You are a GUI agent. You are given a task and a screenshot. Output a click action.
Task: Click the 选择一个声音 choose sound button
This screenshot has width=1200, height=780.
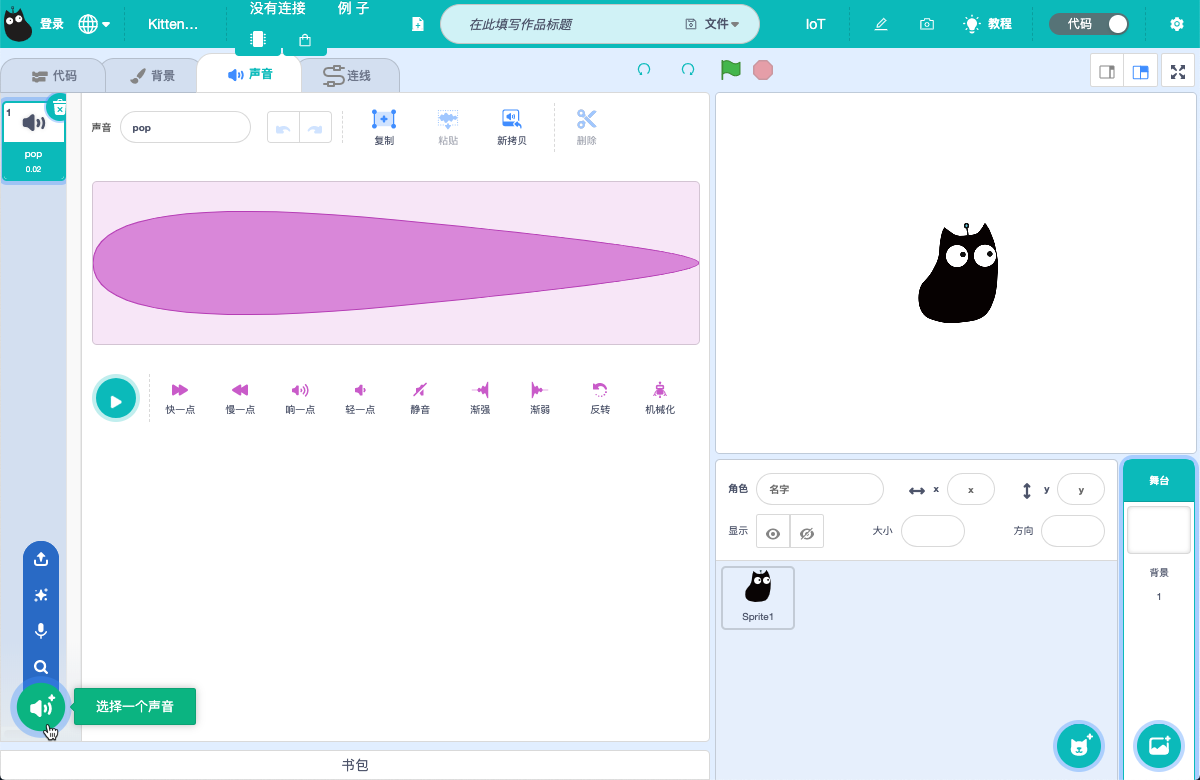41,708
